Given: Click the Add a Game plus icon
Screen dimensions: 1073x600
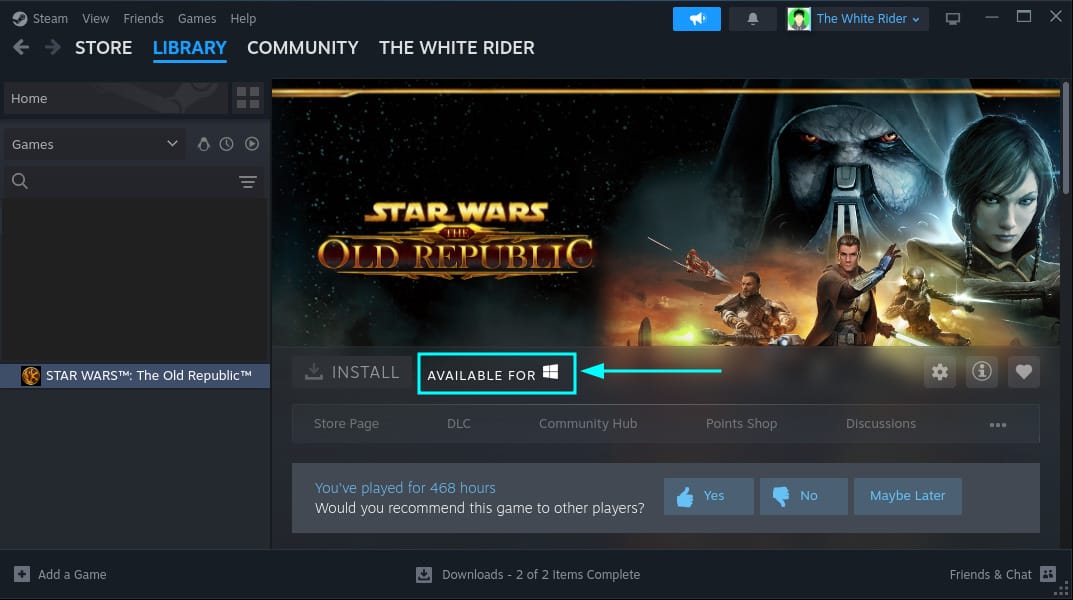Looking at the screenshot, I should pos(22,575).
